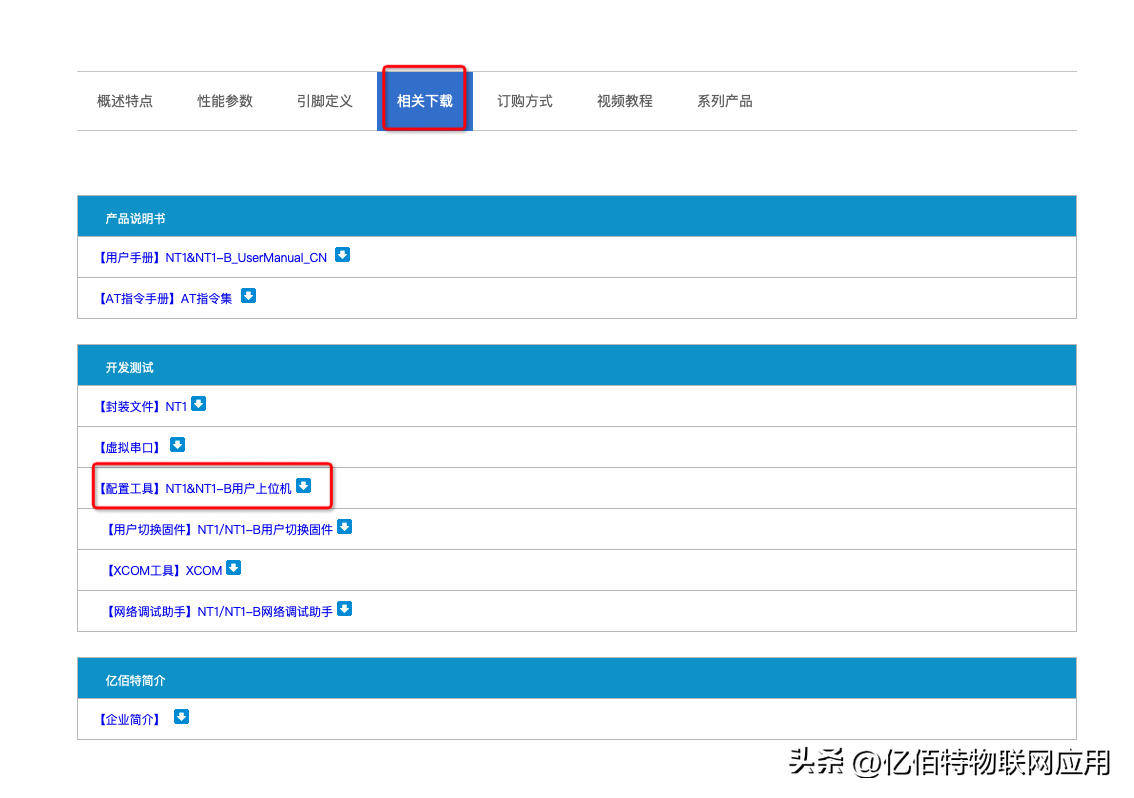Click download icon after 封装文件 NT1
This screenshot has height=798, width=1134.
click(198, 404)
